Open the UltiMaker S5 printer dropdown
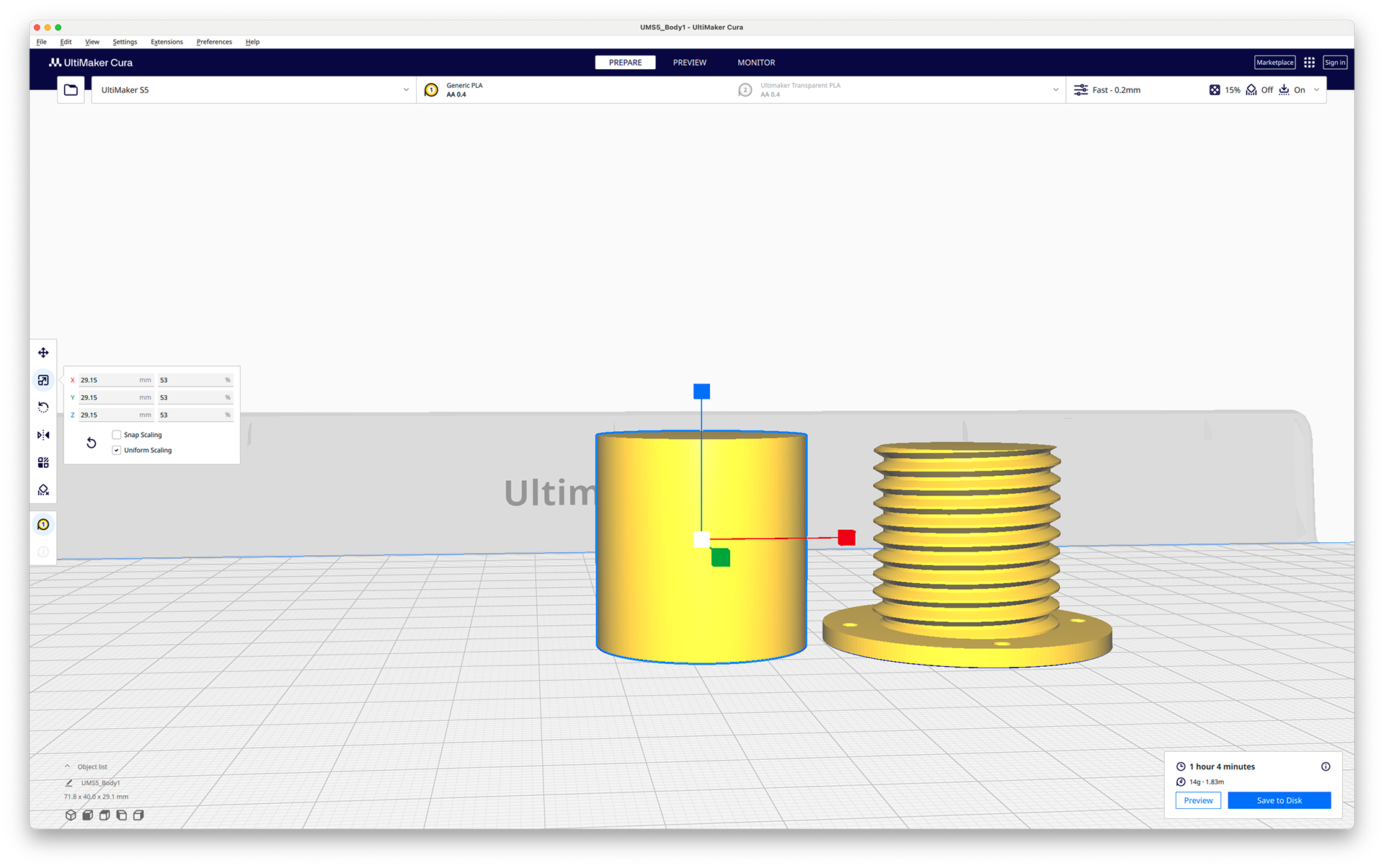This screenshot has height=868, width=1384. pyautogui.click(x=254, y=90)
